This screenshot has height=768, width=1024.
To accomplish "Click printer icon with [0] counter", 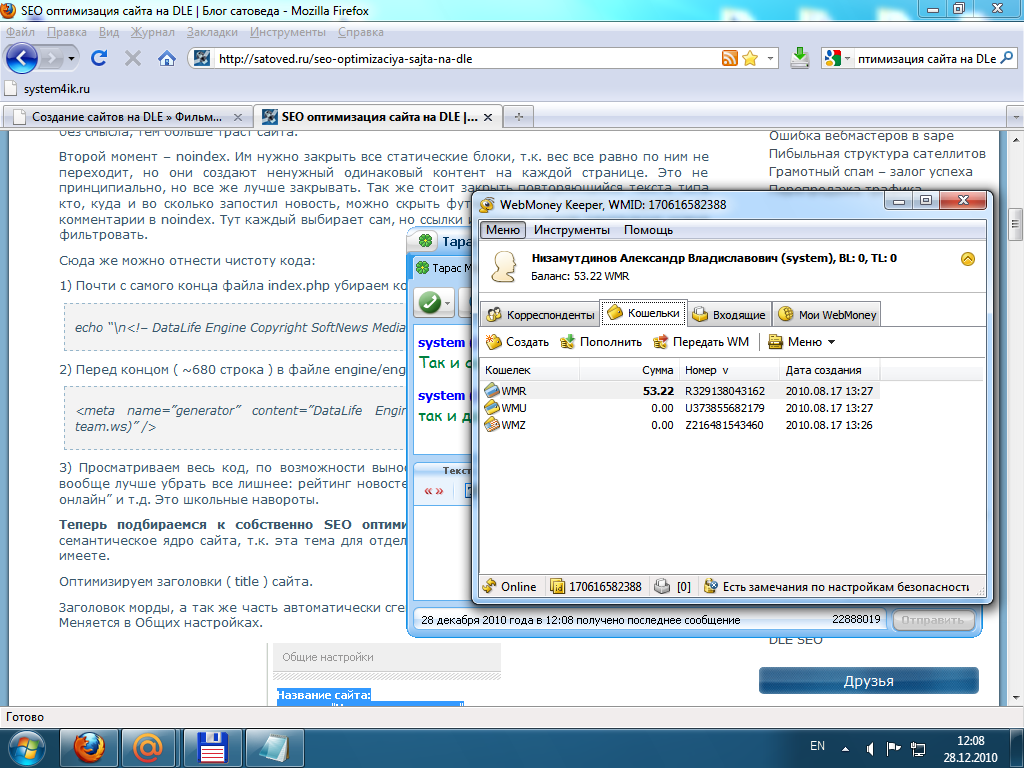I will coord(662,586).
